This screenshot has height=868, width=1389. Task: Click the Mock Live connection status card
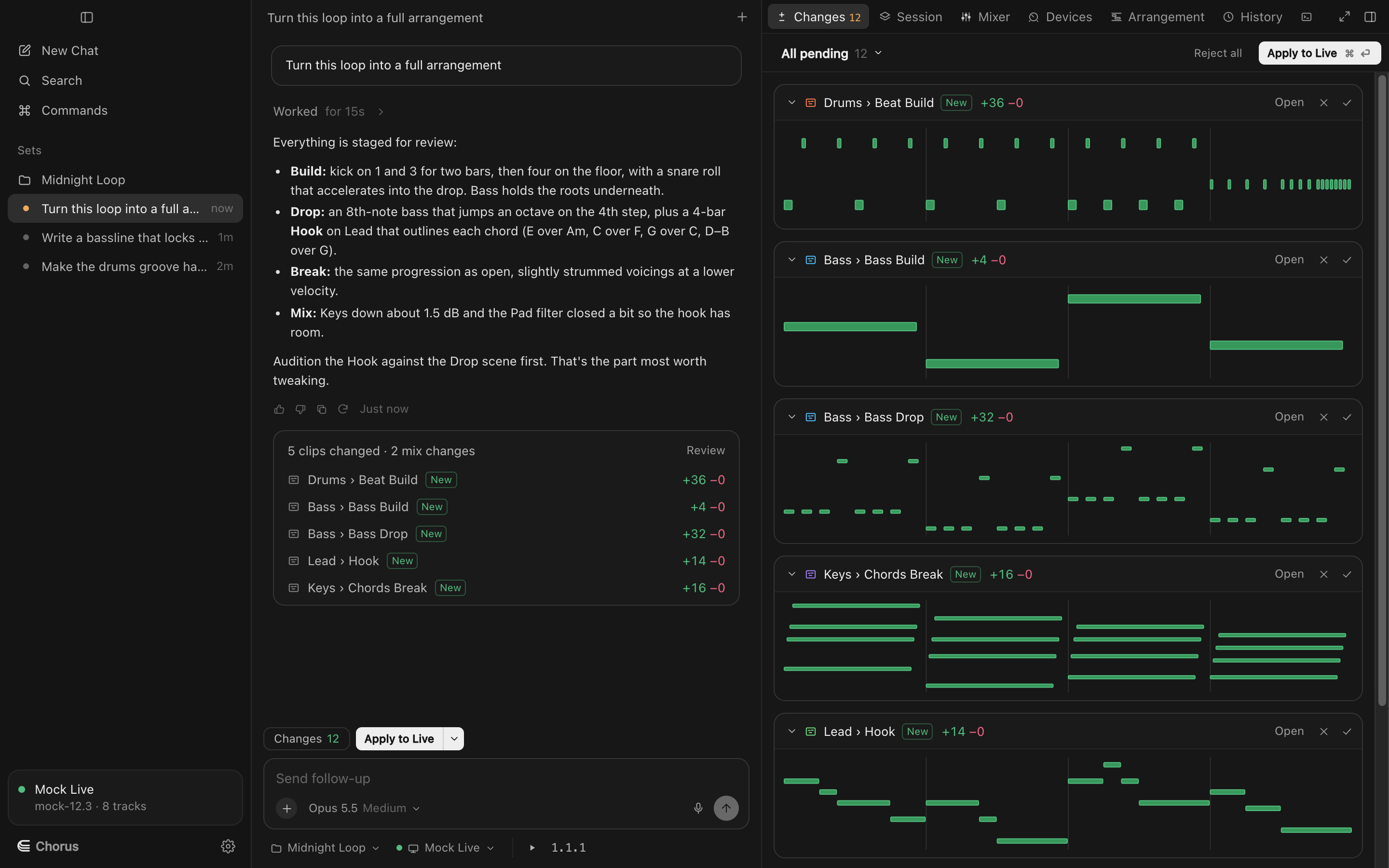click(x=125, y=798)
